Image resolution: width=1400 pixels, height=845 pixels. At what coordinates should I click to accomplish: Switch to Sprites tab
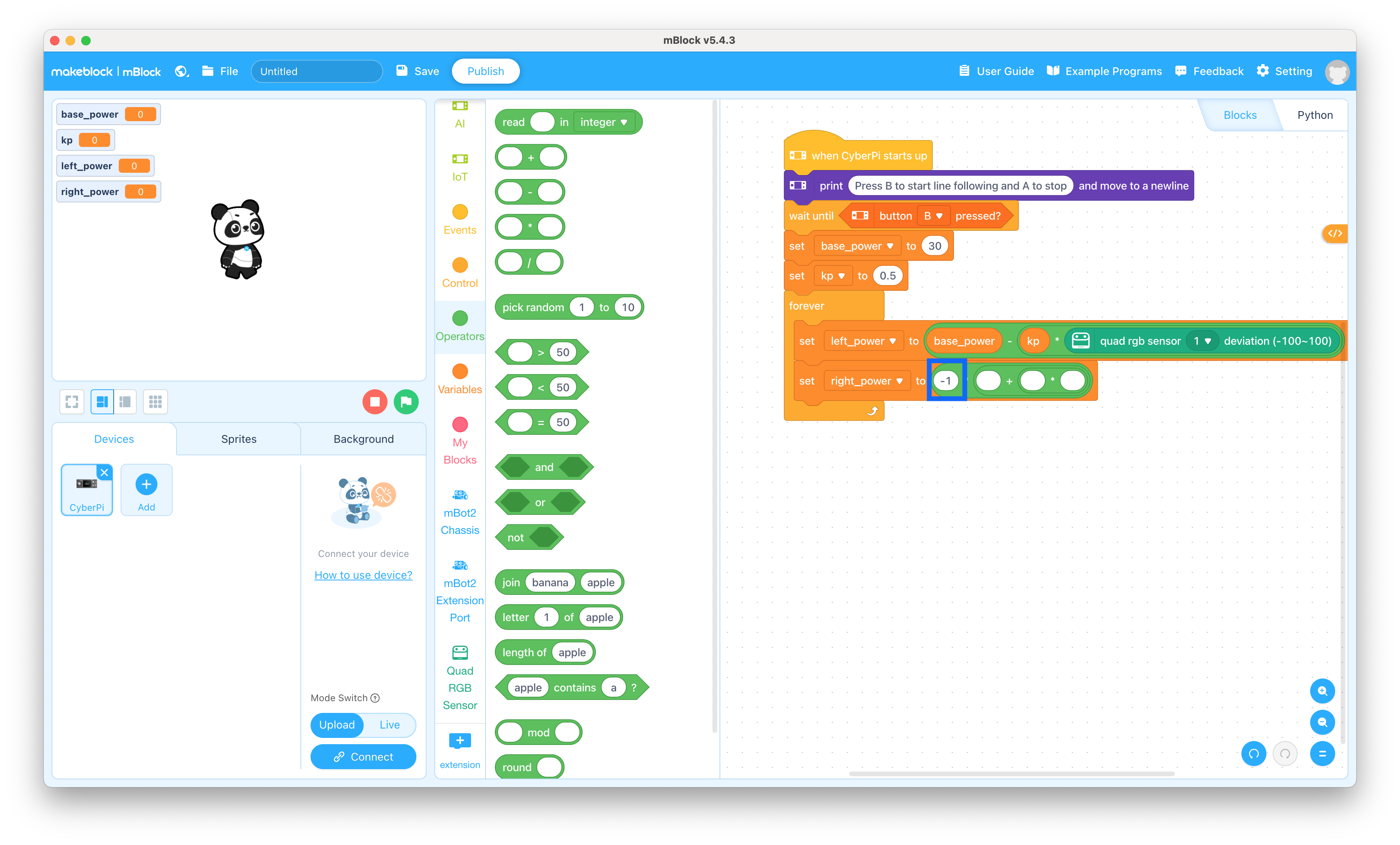238,438
